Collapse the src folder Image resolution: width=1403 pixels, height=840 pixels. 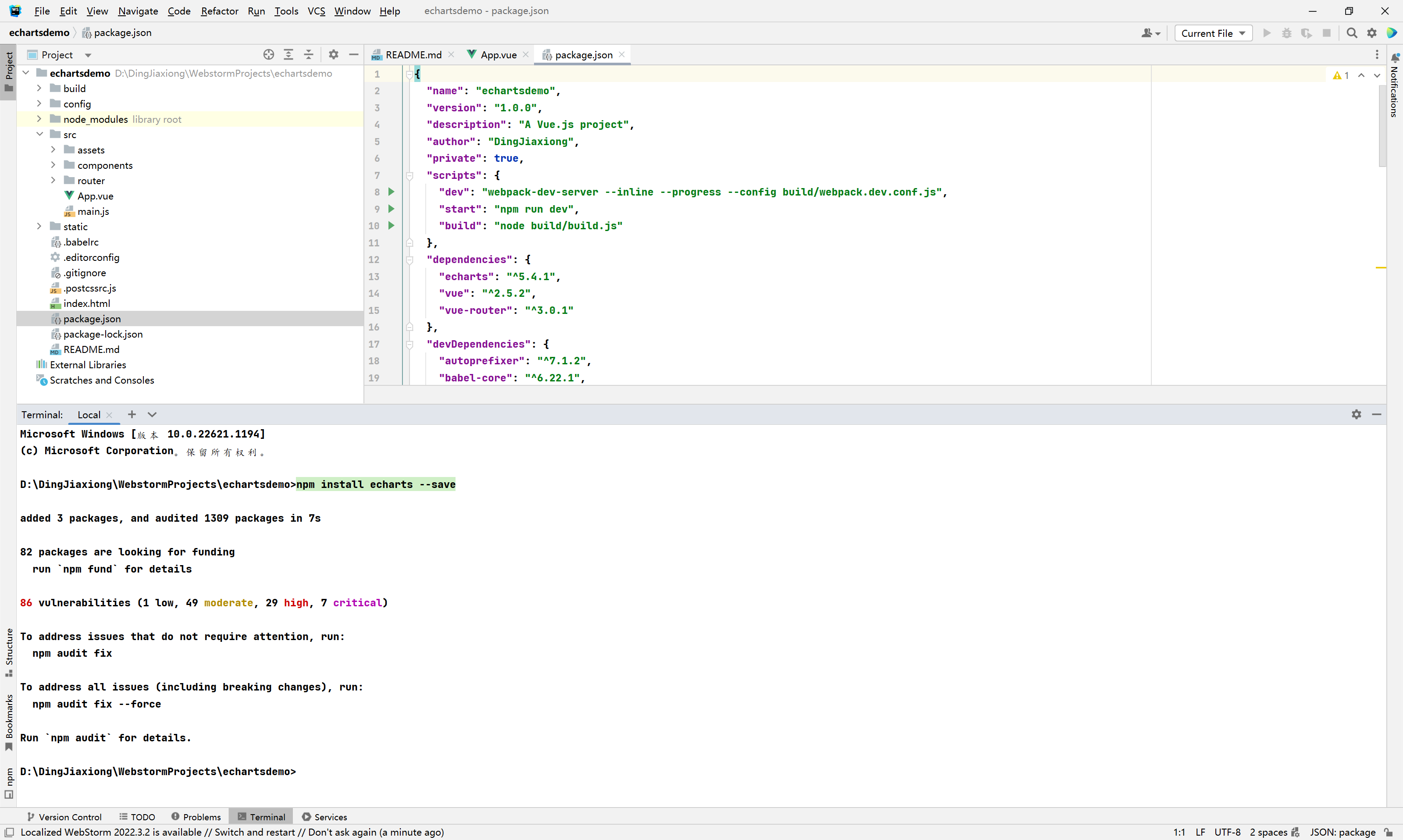39,134
